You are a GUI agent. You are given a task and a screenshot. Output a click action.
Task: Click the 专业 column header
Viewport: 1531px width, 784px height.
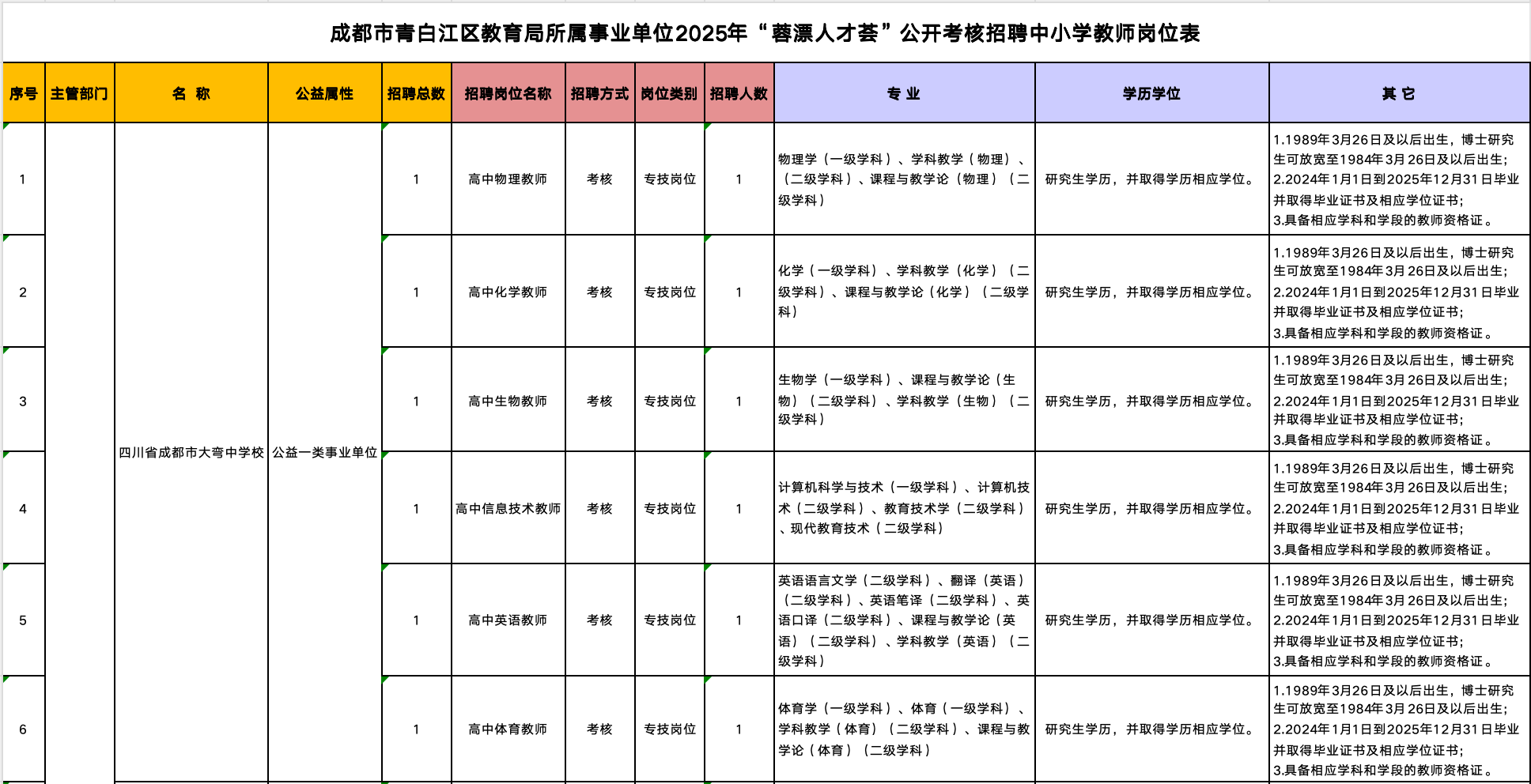[904, 93]
